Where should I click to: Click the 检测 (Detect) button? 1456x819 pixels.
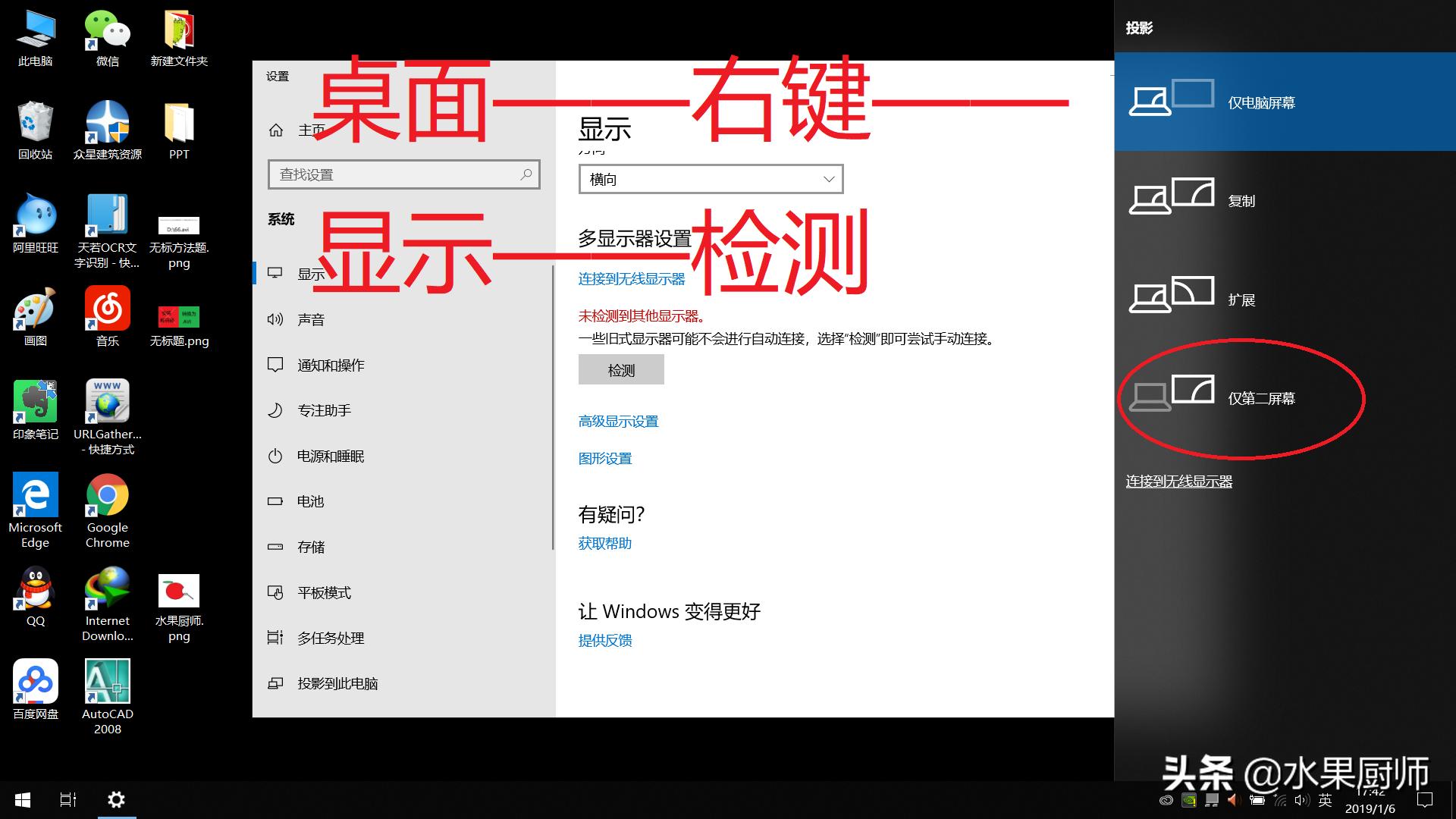[x=621, y=369]
